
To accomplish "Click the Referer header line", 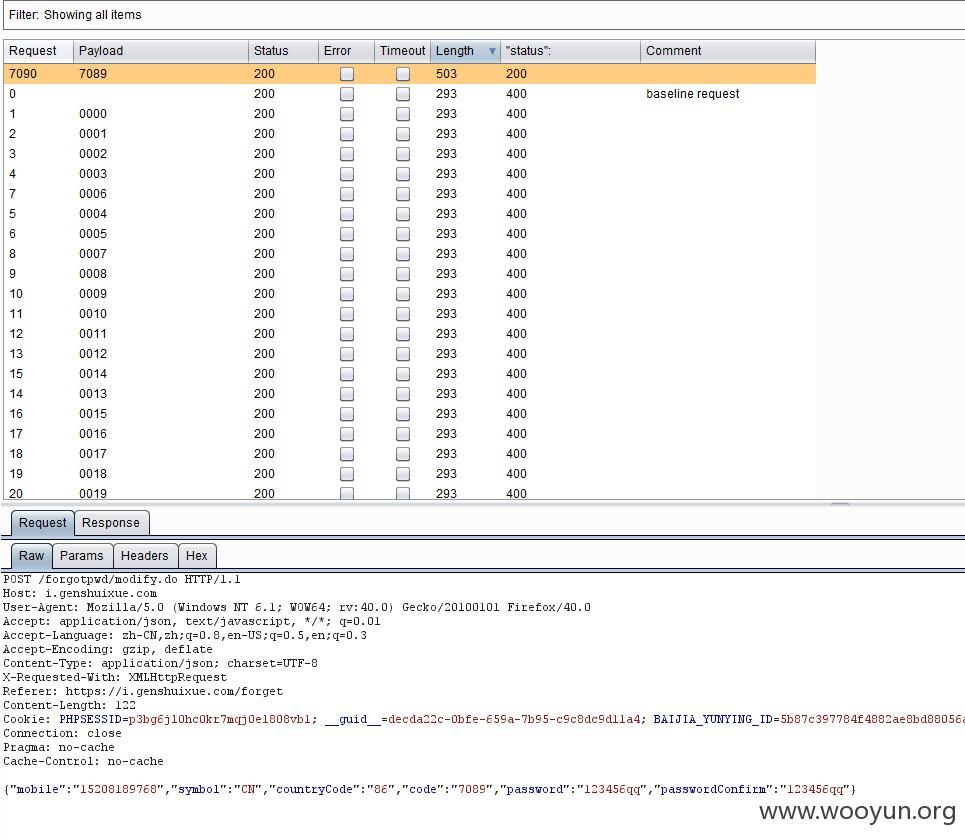I will click(143, 691).
